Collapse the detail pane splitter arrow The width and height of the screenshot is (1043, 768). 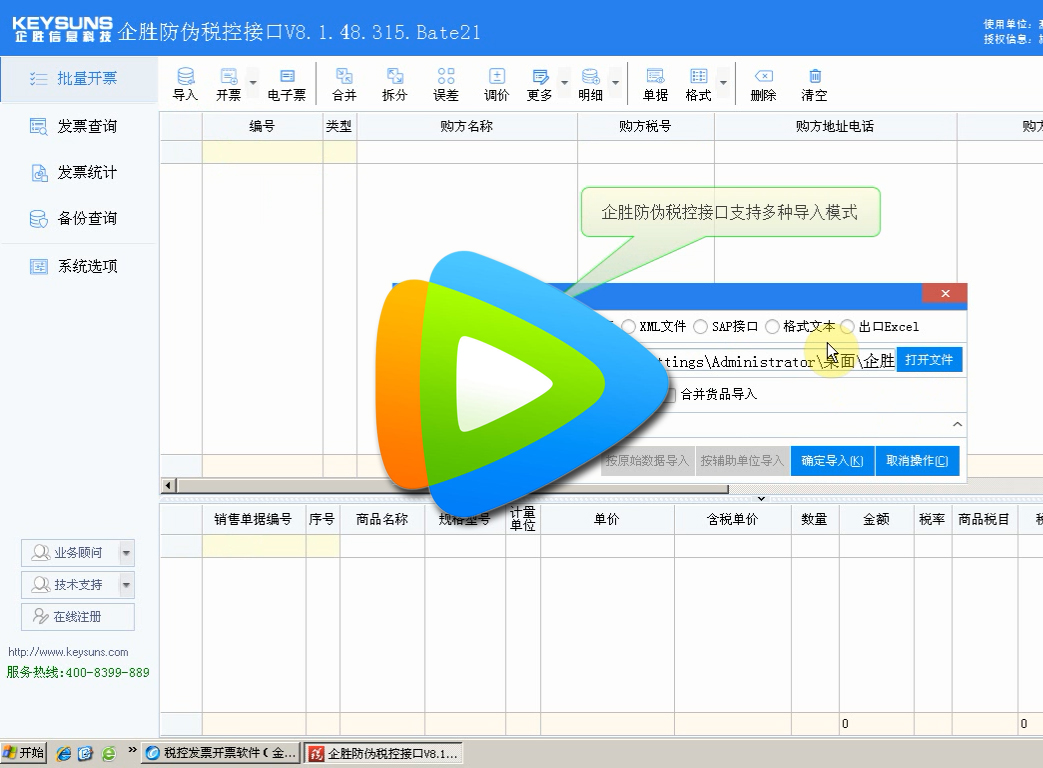762,499
